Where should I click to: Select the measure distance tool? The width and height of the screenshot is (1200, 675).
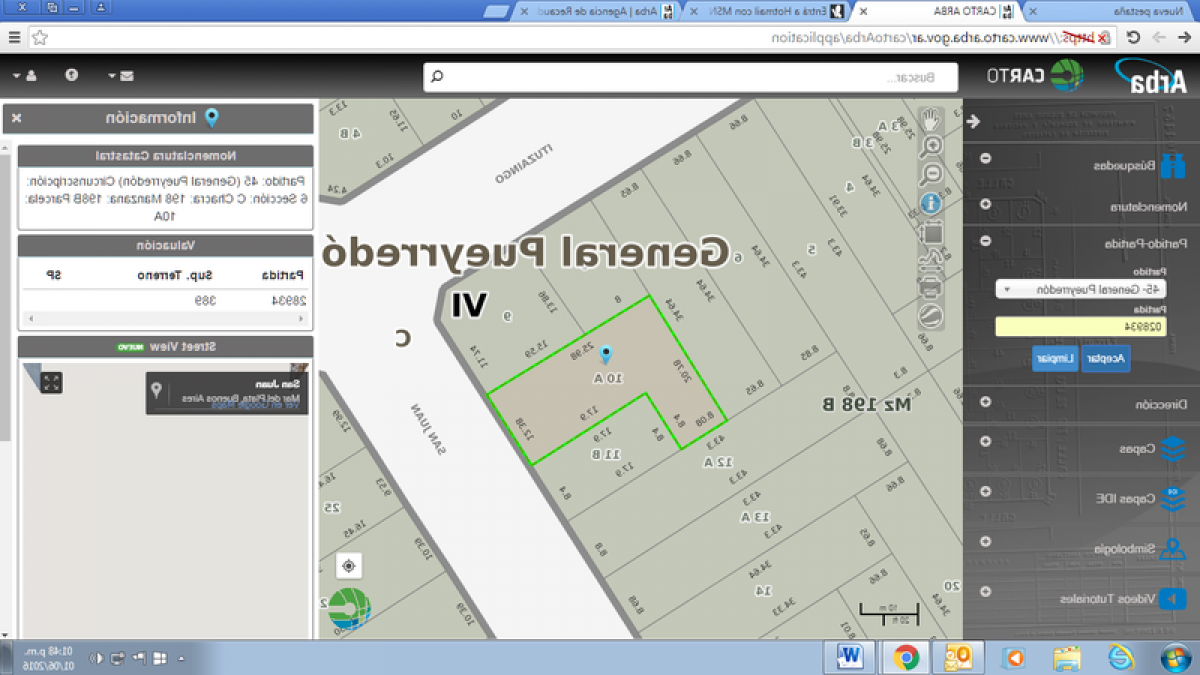click(930, 257)
